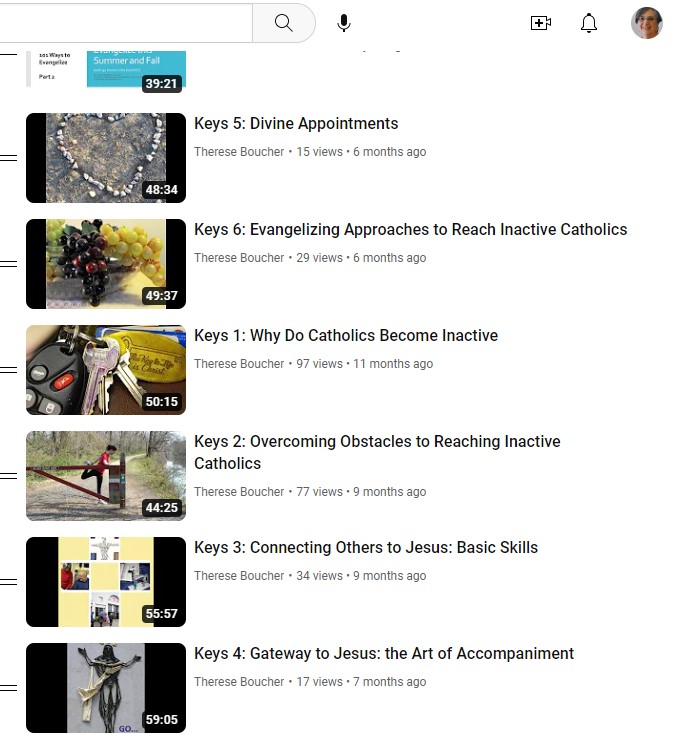Activate voice search microphone icon
Screen dimensions: 675x735
pyautogui.click(x=344, y=22)
